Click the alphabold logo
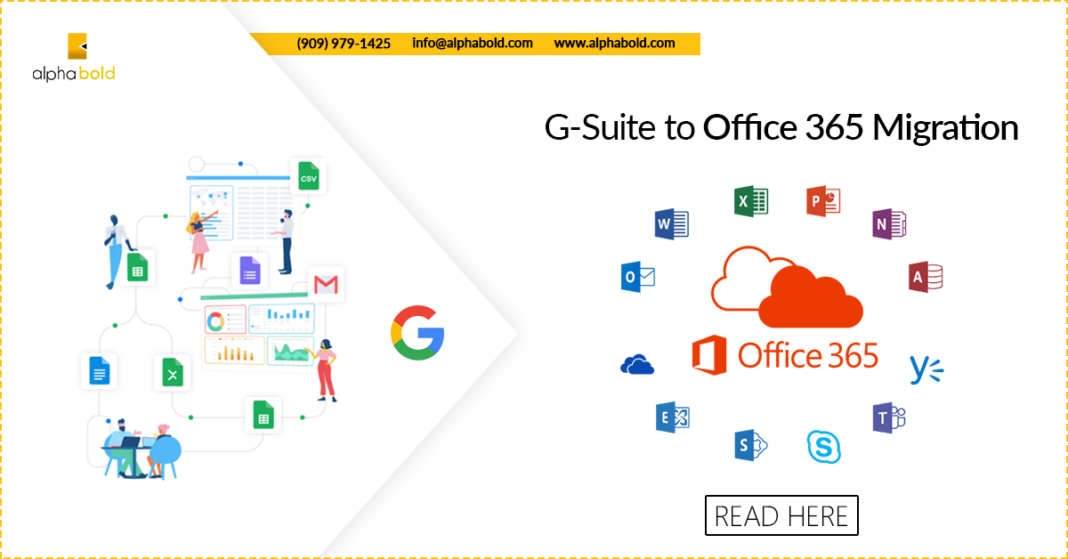 77,58
